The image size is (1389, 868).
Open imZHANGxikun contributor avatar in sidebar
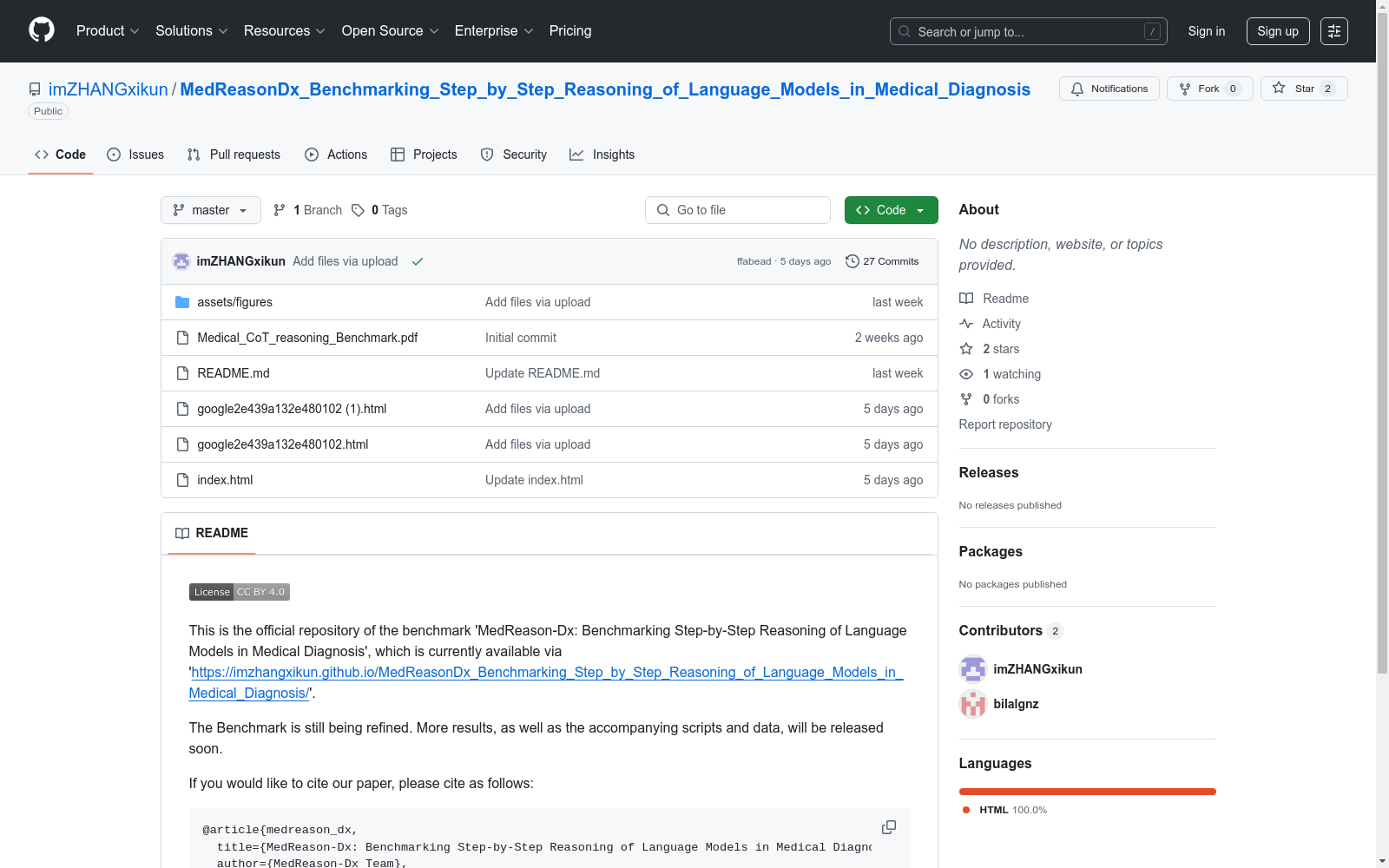973,669
